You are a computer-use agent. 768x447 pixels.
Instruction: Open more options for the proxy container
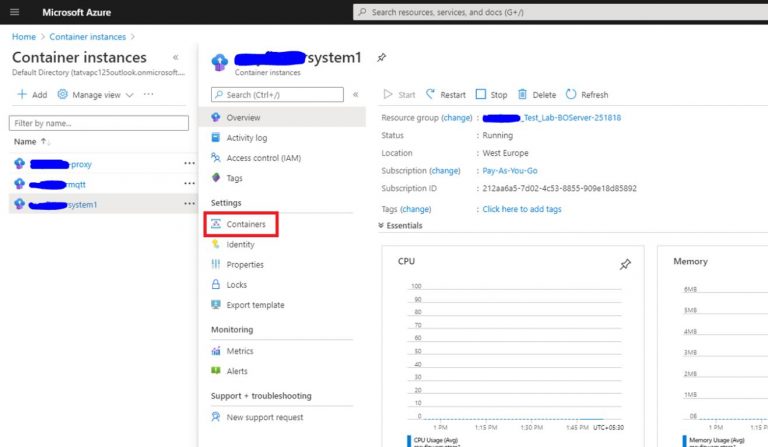click(189, 164)
